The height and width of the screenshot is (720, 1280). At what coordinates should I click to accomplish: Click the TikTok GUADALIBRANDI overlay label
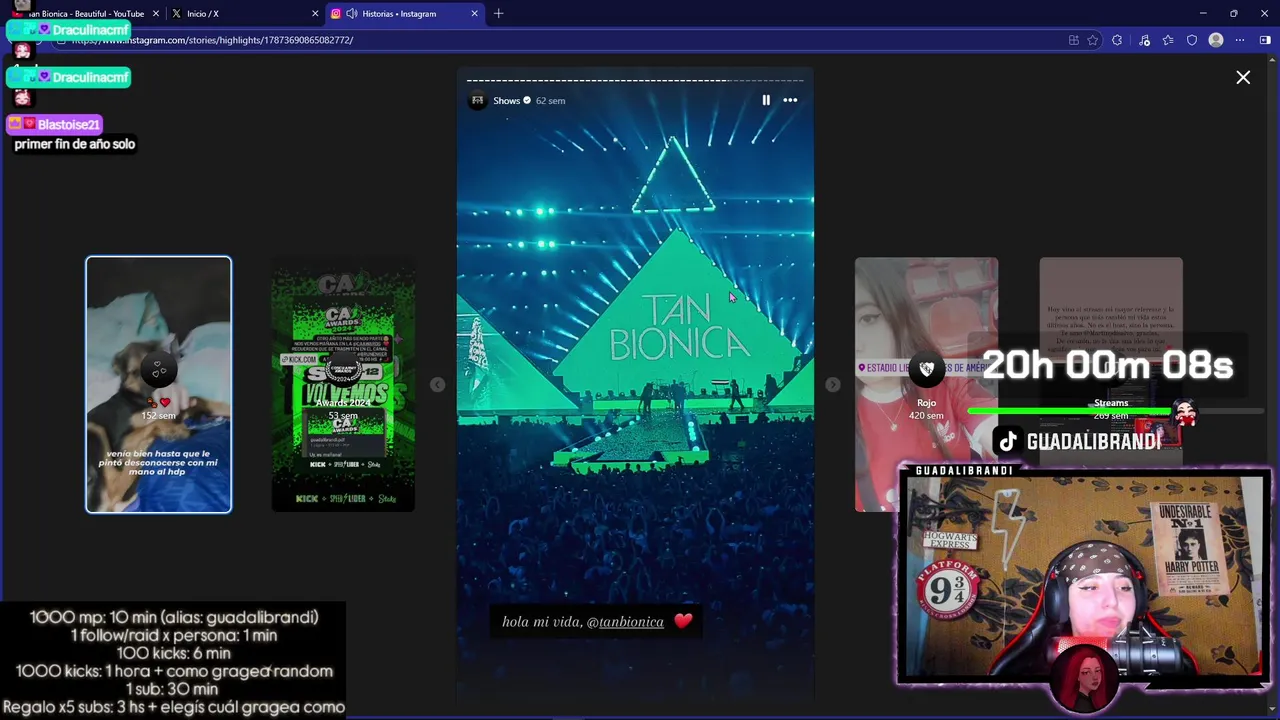pos(1078,441)
